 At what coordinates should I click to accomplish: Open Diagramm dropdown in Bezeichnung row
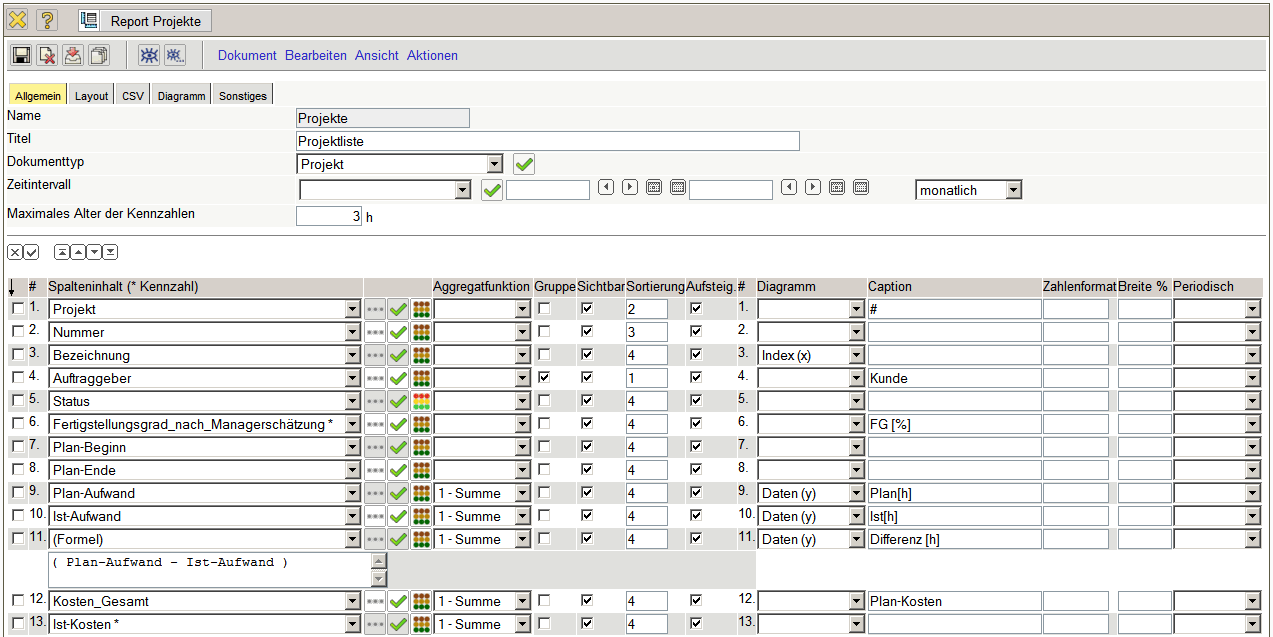click(856, 355)
